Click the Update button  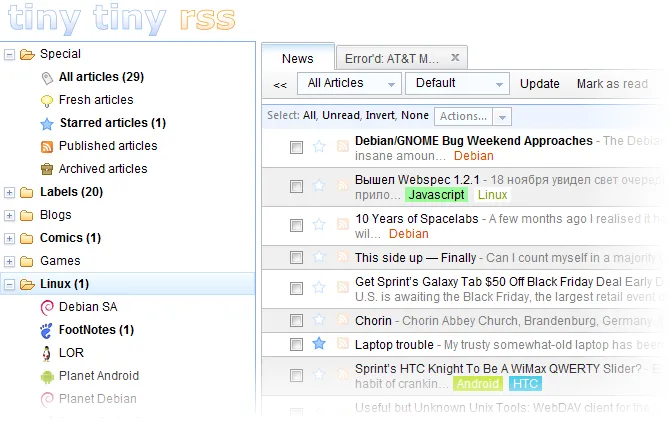(x=540, y=84)
